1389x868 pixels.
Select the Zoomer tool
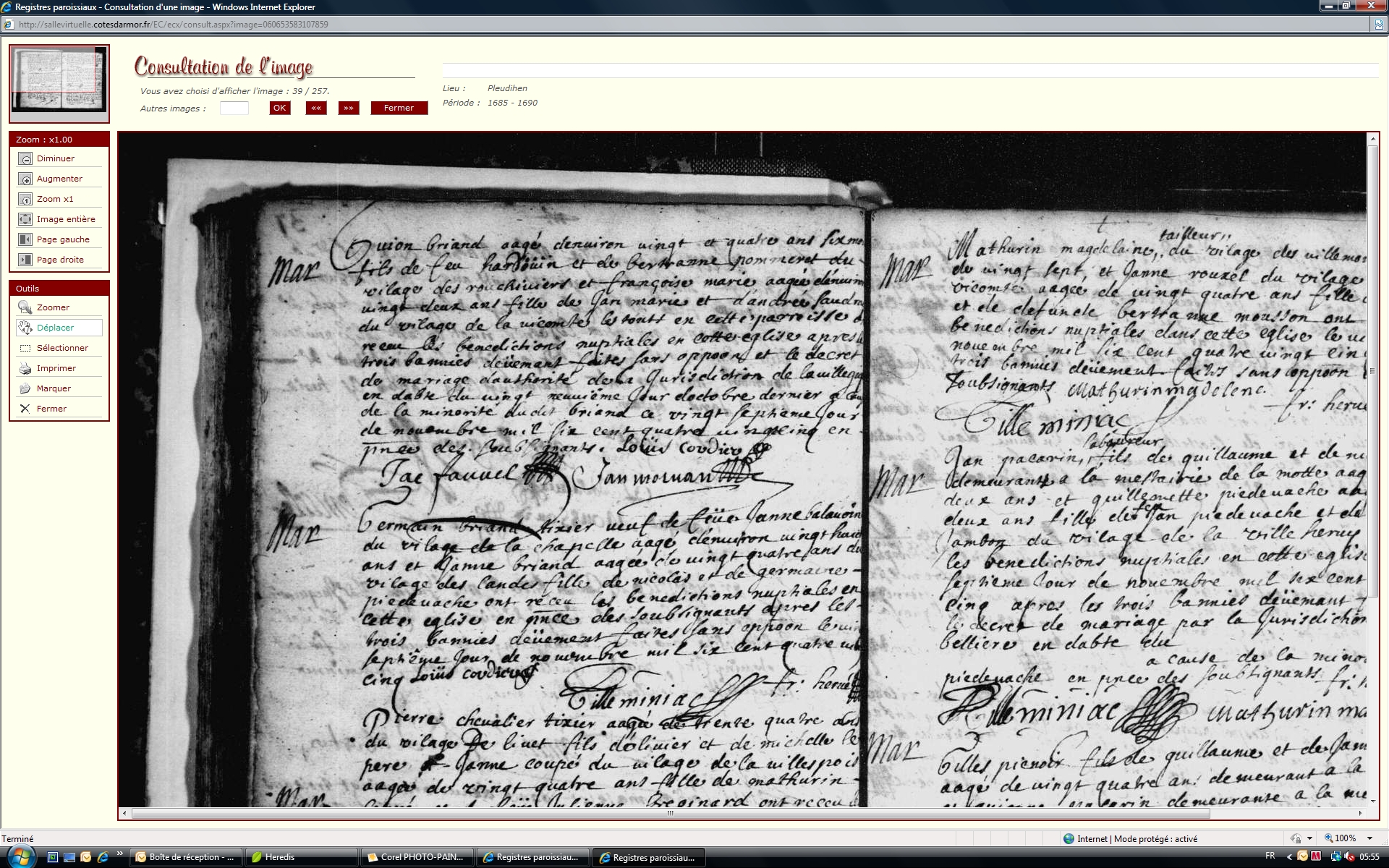25,307
